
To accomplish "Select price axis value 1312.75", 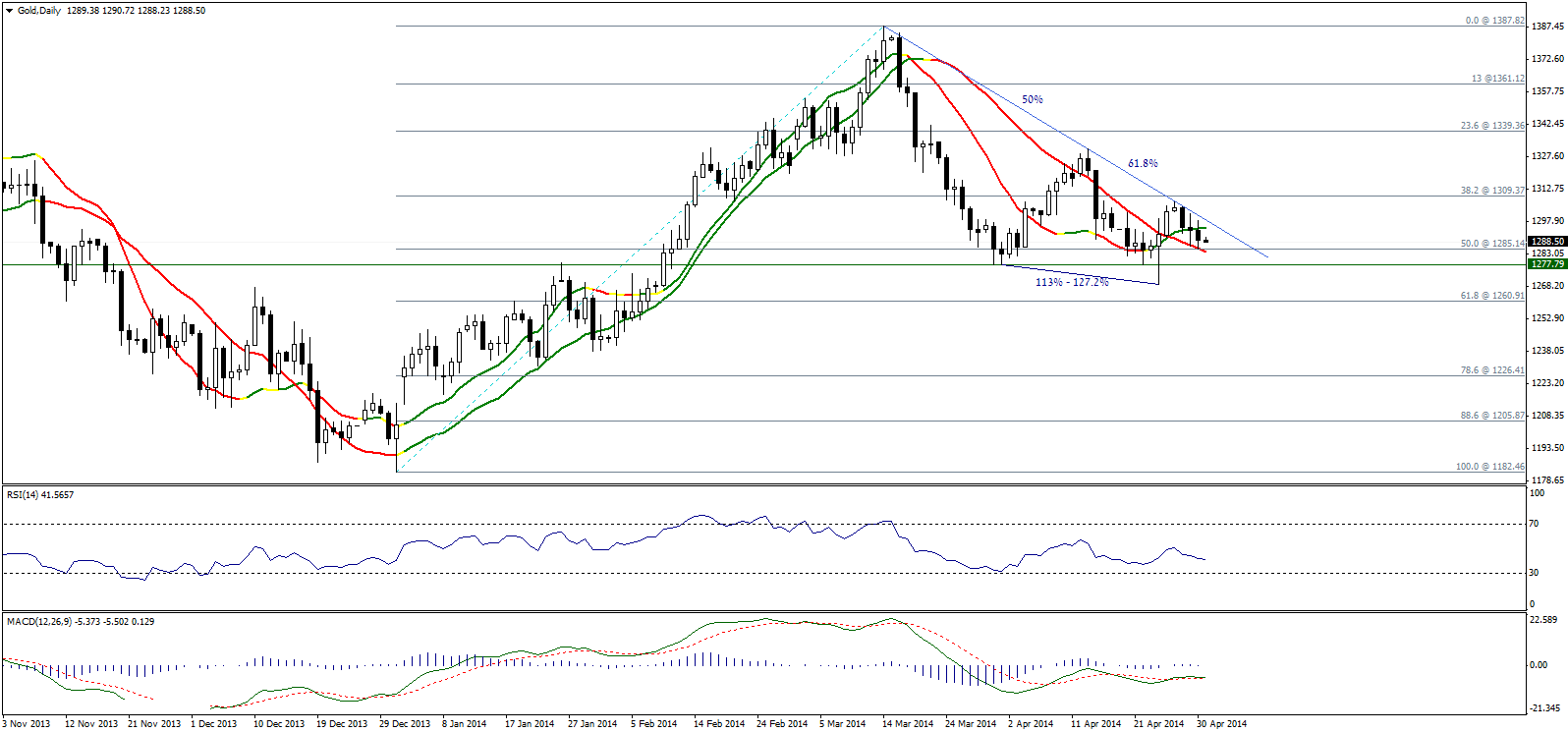I will (1548, 189).
